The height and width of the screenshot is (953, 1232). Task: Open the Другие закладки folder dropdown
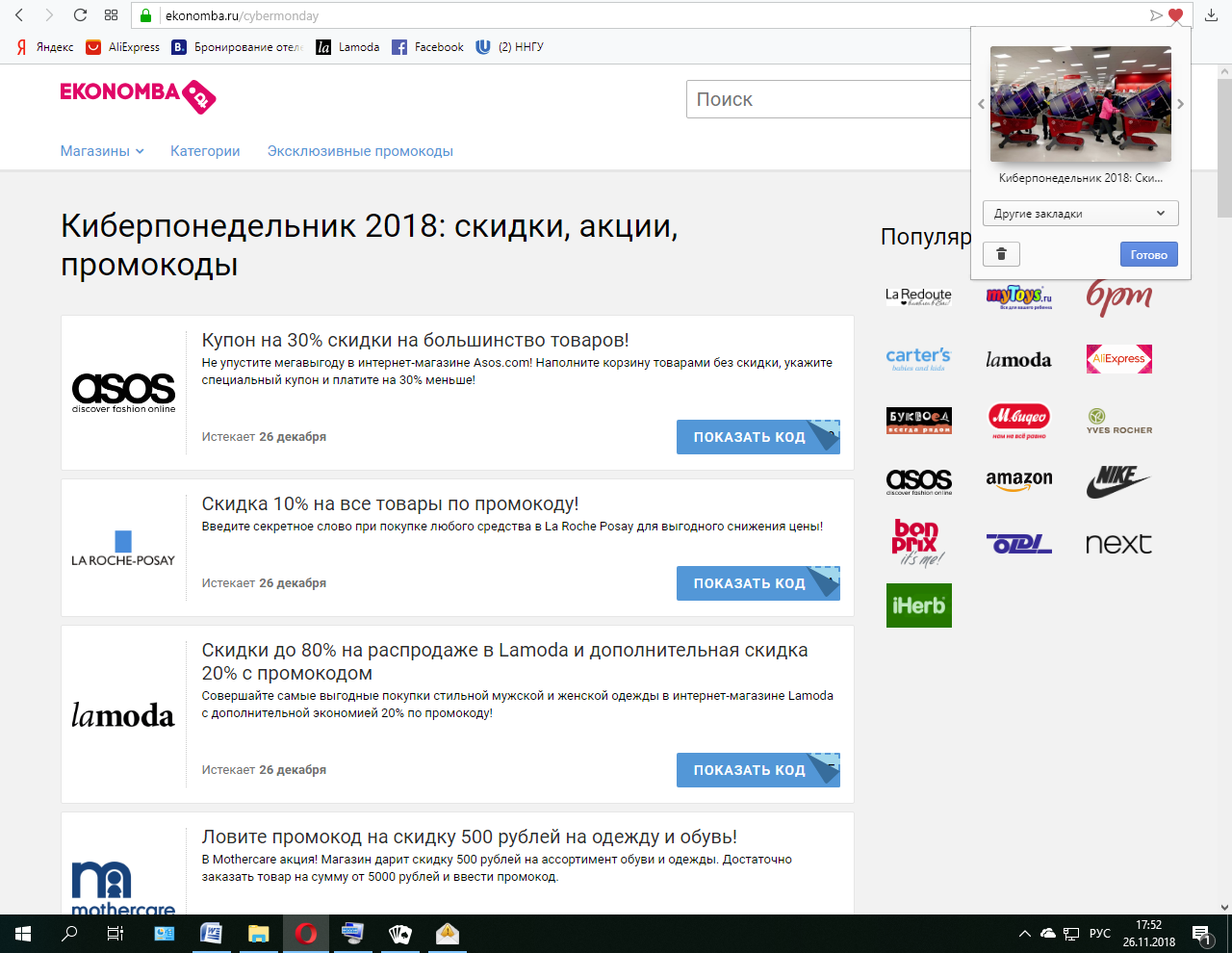1080,214
